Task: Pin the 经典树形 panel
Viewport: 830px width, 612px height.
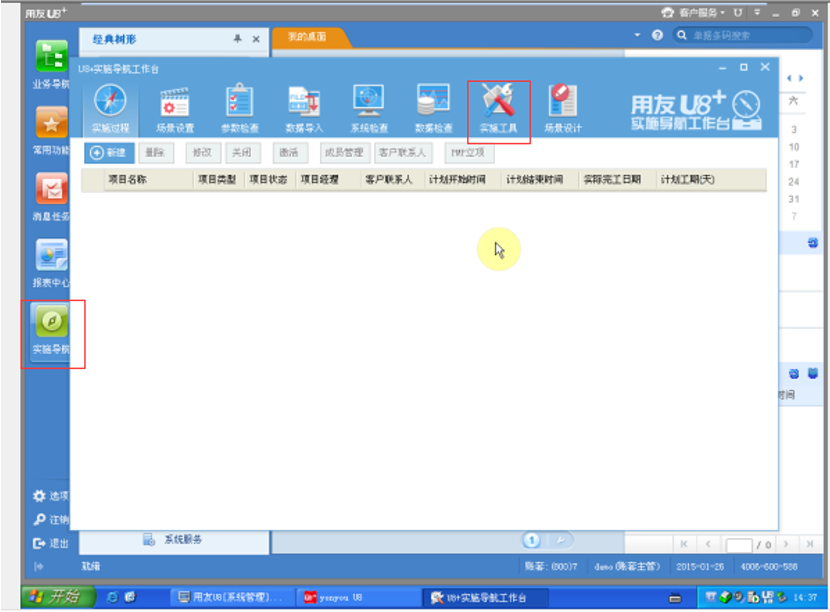Action: click(x=238, y=39)
